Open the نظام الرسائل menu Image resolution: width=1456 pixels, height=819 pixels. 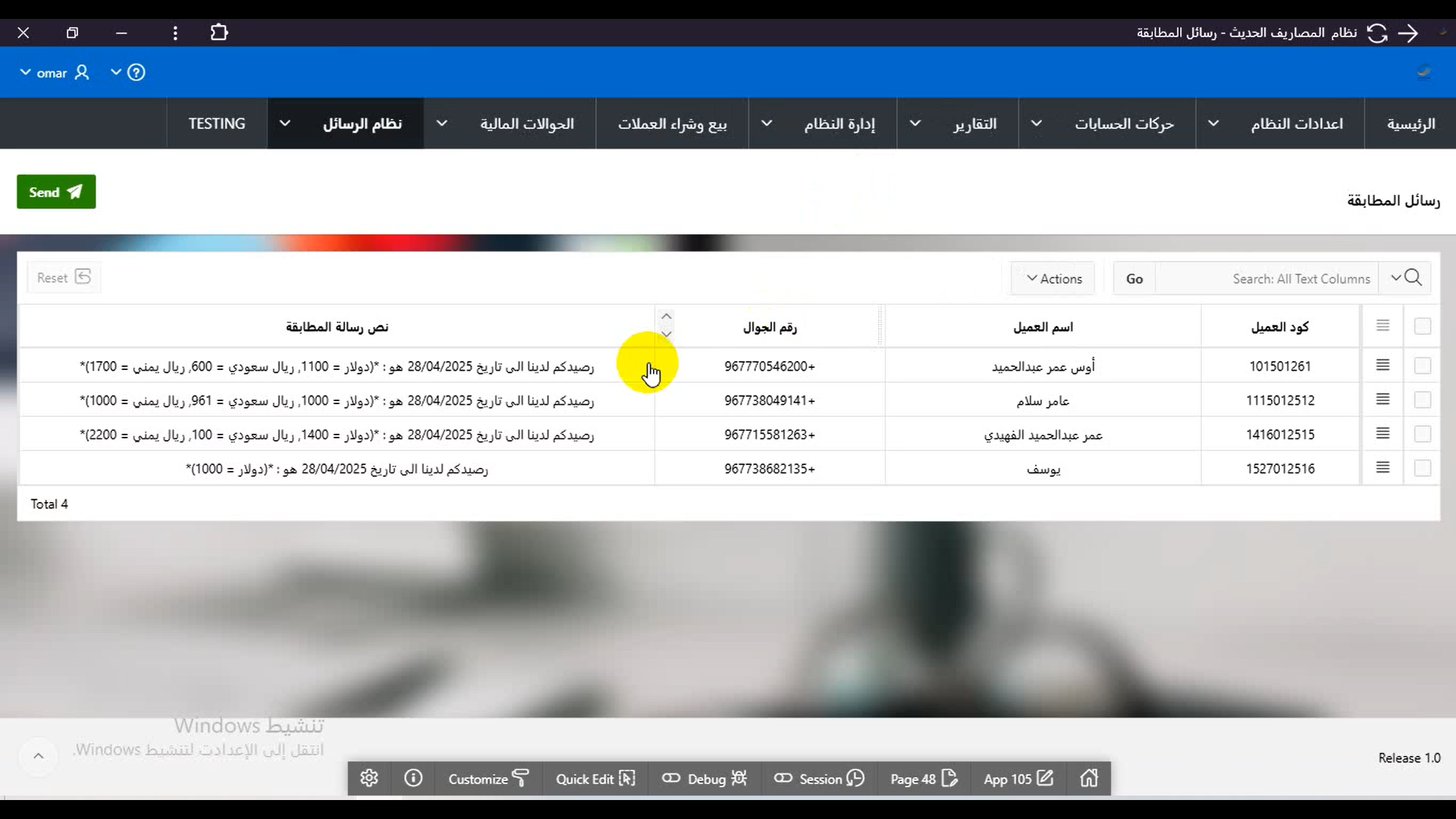click(362, 124)
